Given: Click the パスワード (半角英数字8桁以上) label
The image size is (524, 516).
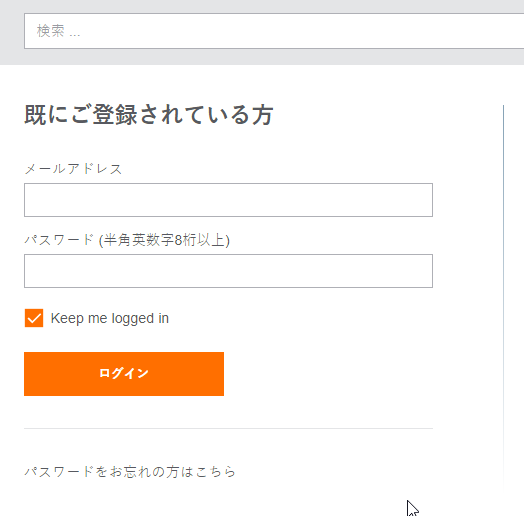Looking at the screenshot, I should (x=127, y=240).
